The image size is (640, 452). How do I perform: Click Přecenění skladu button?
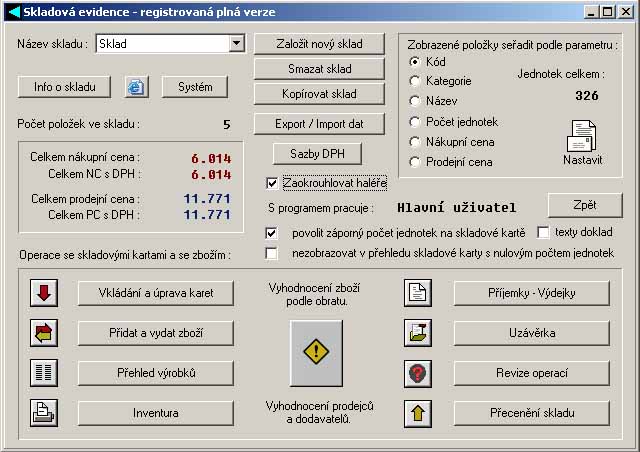[x=532, y=413]
